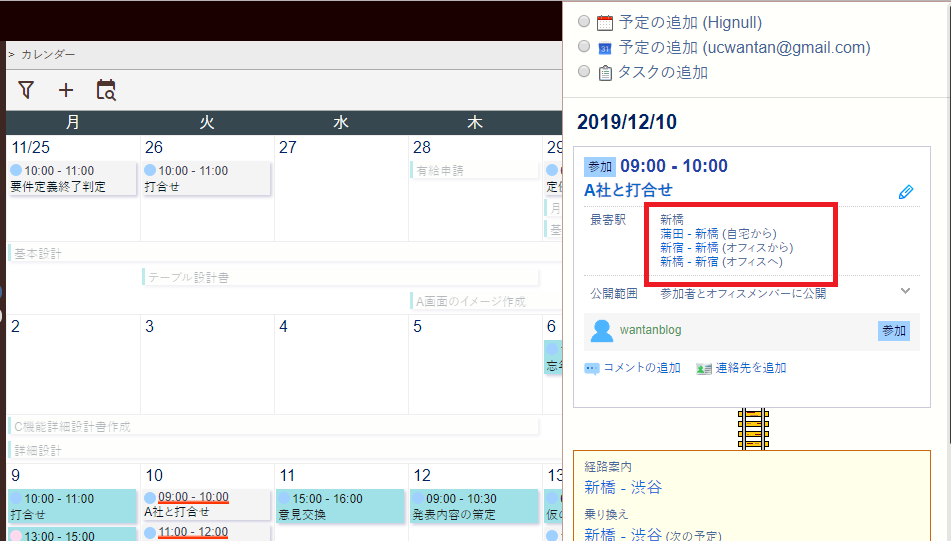
Task: Open the C機能詳細設計書作成 bar
Action: [x=274, y=427]
